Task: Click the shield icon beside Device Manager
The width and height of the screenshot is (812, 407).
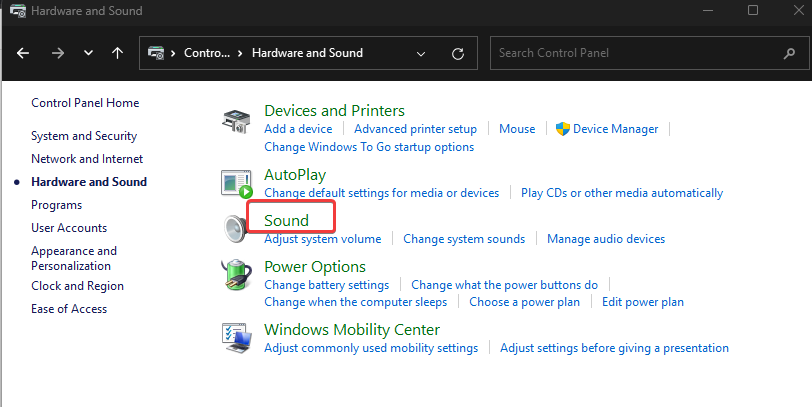Action: point(562,129)
